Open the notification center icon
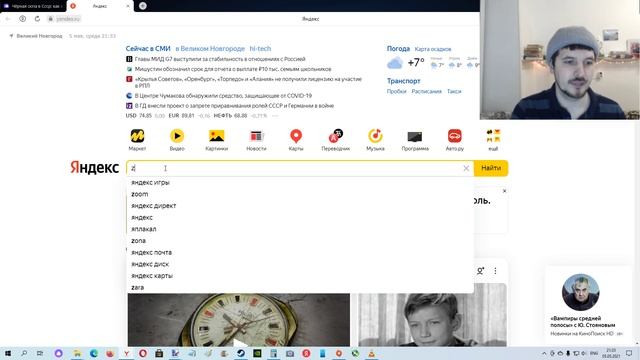 pos(629,353)
